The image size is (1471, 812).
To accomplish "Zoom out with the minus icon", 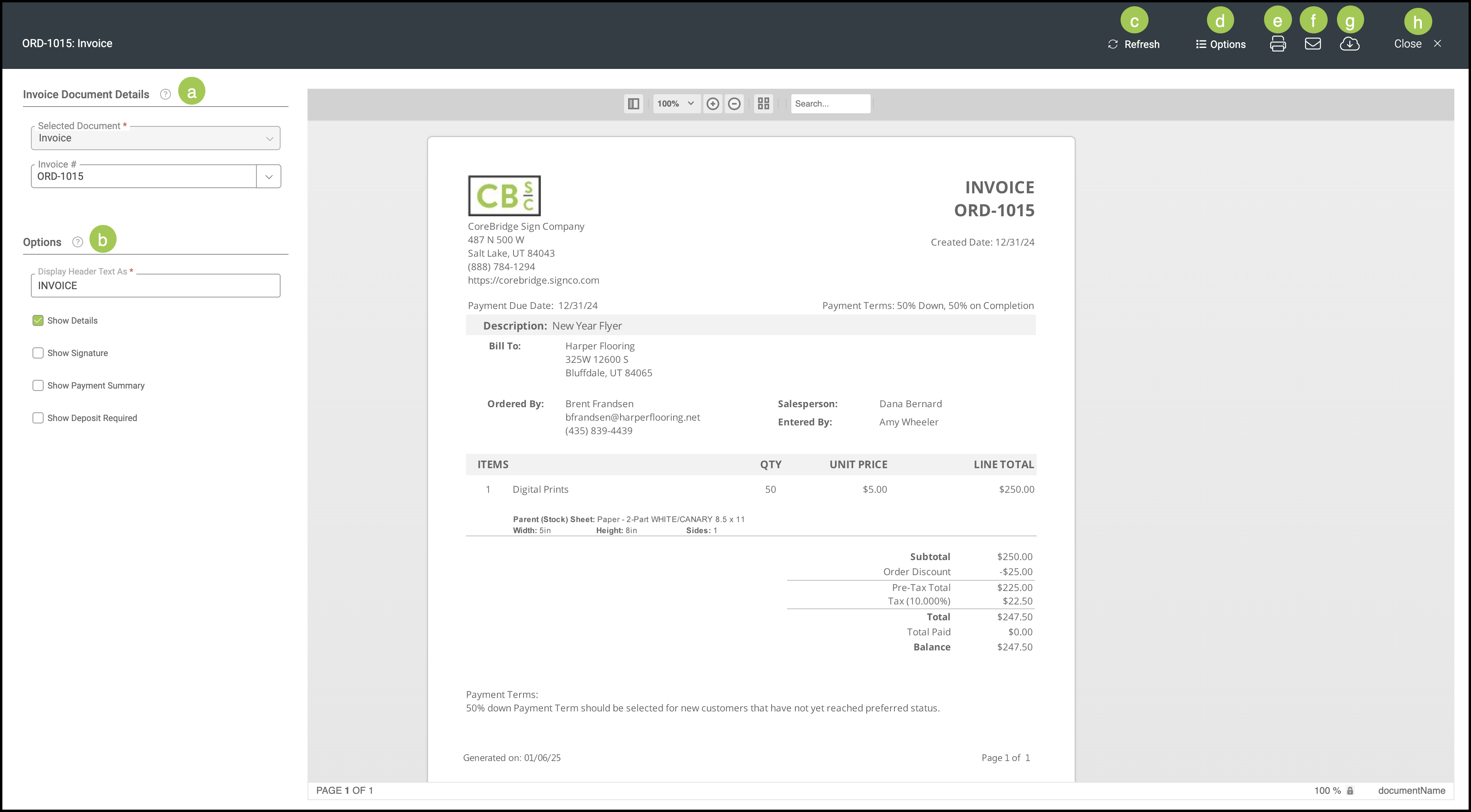I will [734, 103].
